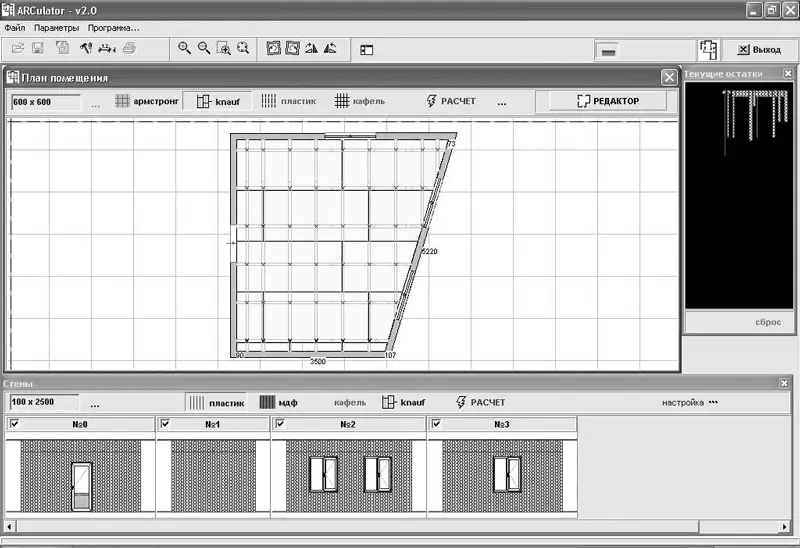Click ellipsis next to 600 x 600

95,105
